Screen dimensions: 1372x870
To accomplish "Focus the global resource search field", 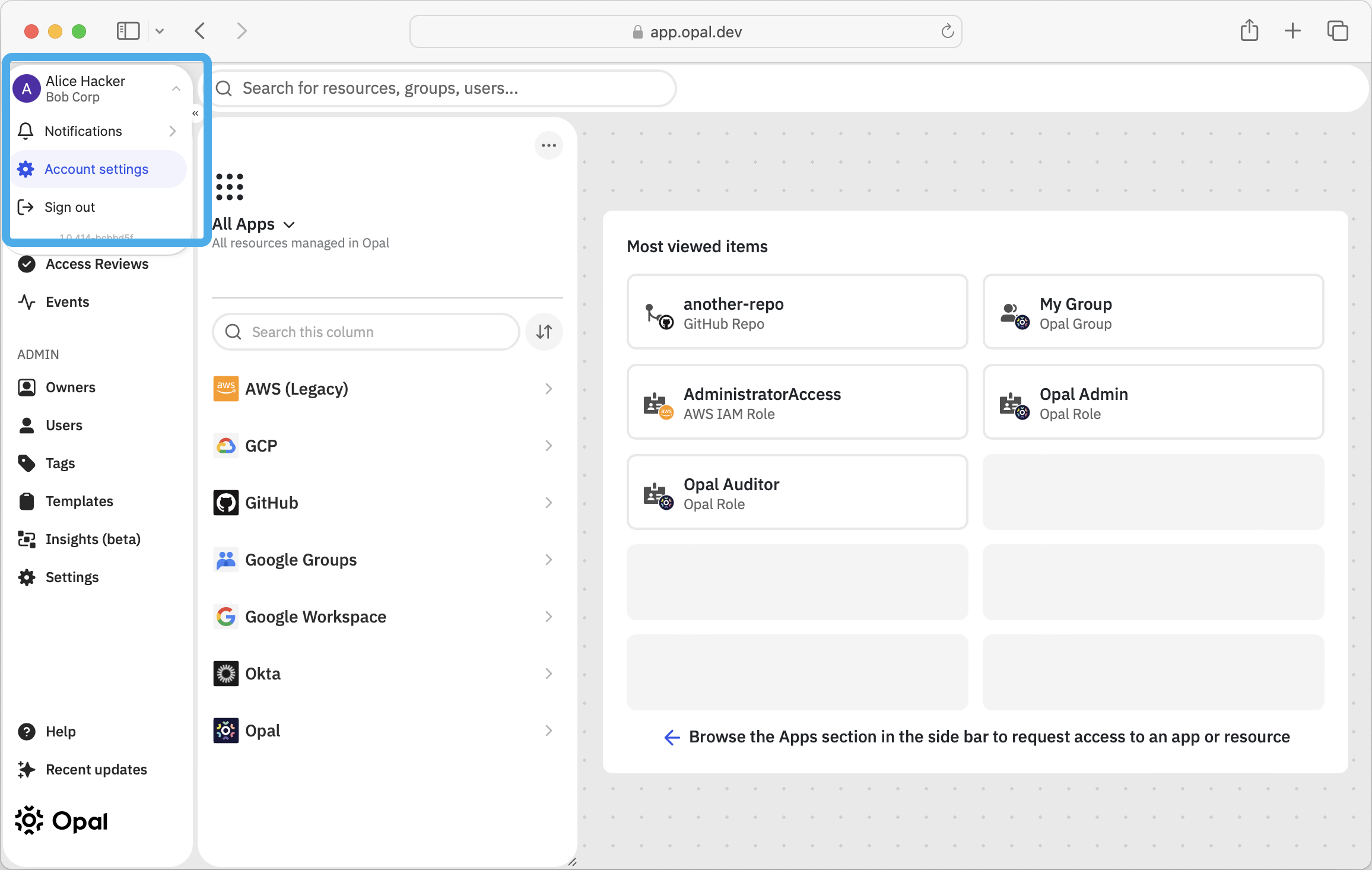I will point(444,88).
